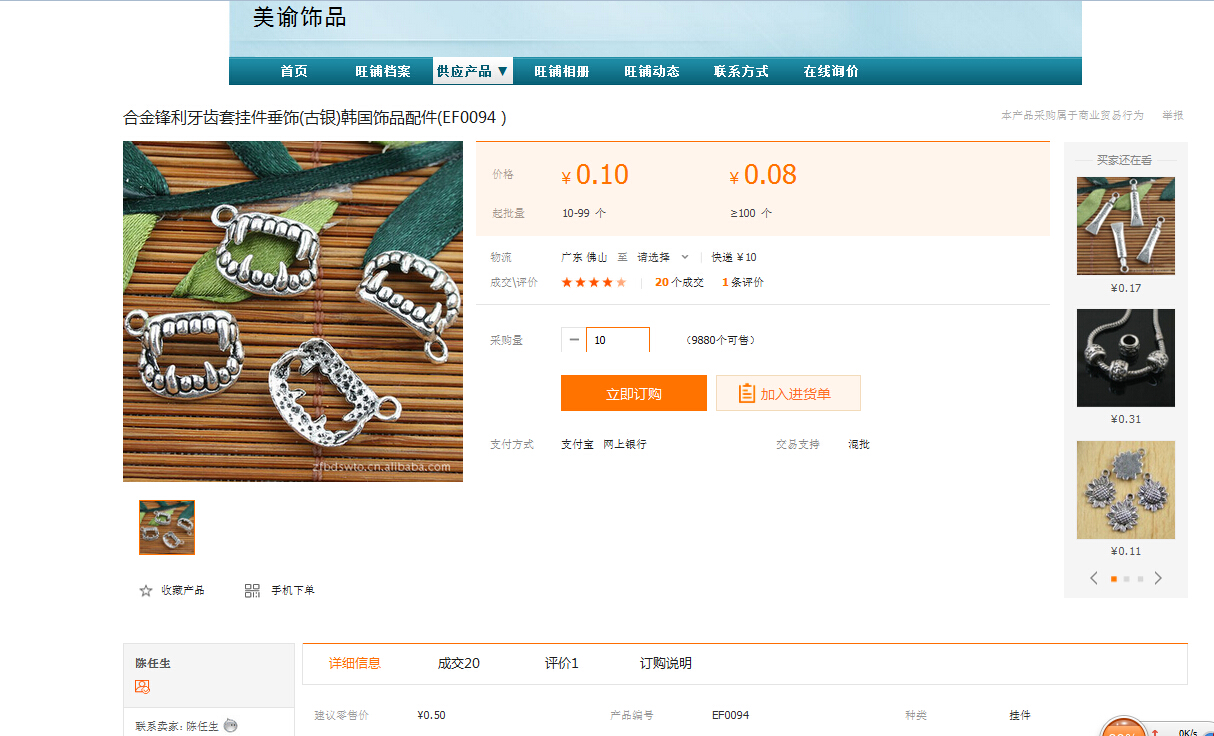Image resolution: width=1214 pixels, height=736 pixels.
Task: Open the sunflower charm recommended product
Action: coord(1125,490)
